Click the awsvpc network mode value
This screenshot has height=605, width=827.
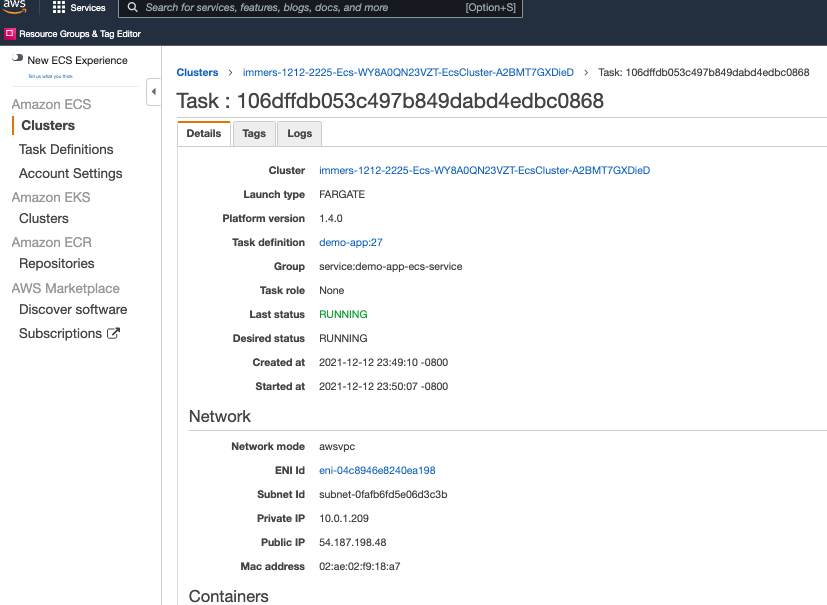(x=337, y=447)
